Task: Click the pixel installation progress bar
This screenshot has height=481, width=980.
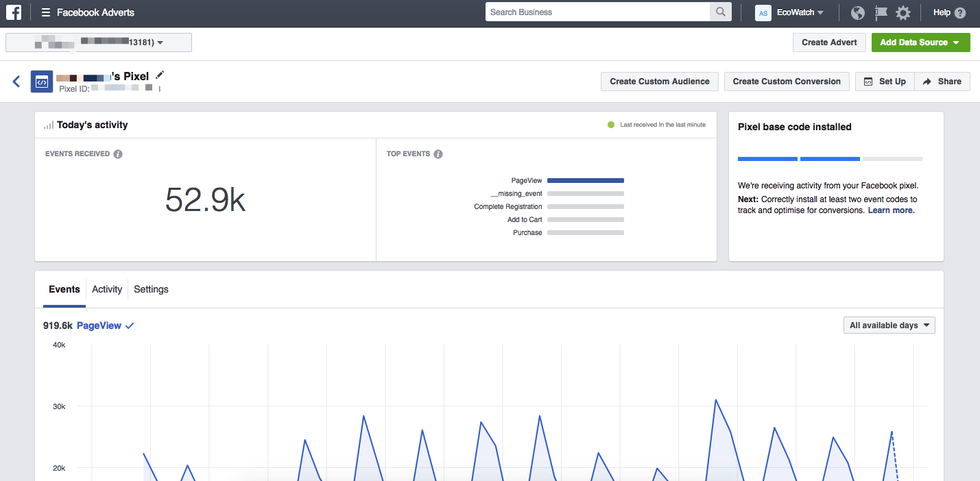Action: point(829,158)
